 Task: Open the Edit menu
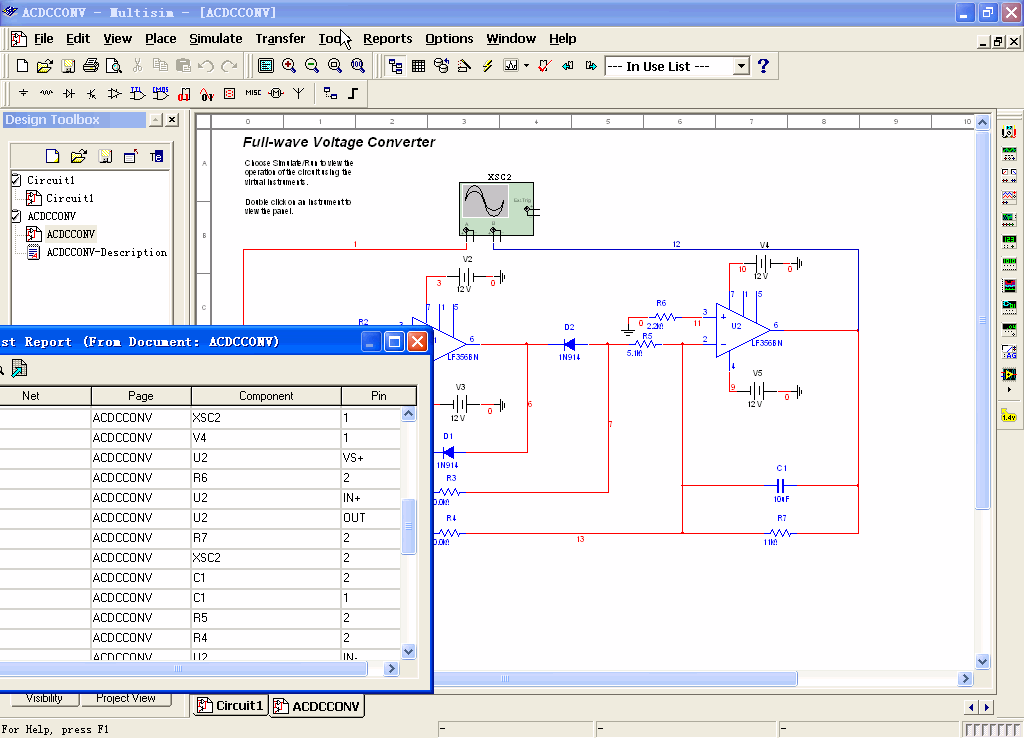click(78, 39)
